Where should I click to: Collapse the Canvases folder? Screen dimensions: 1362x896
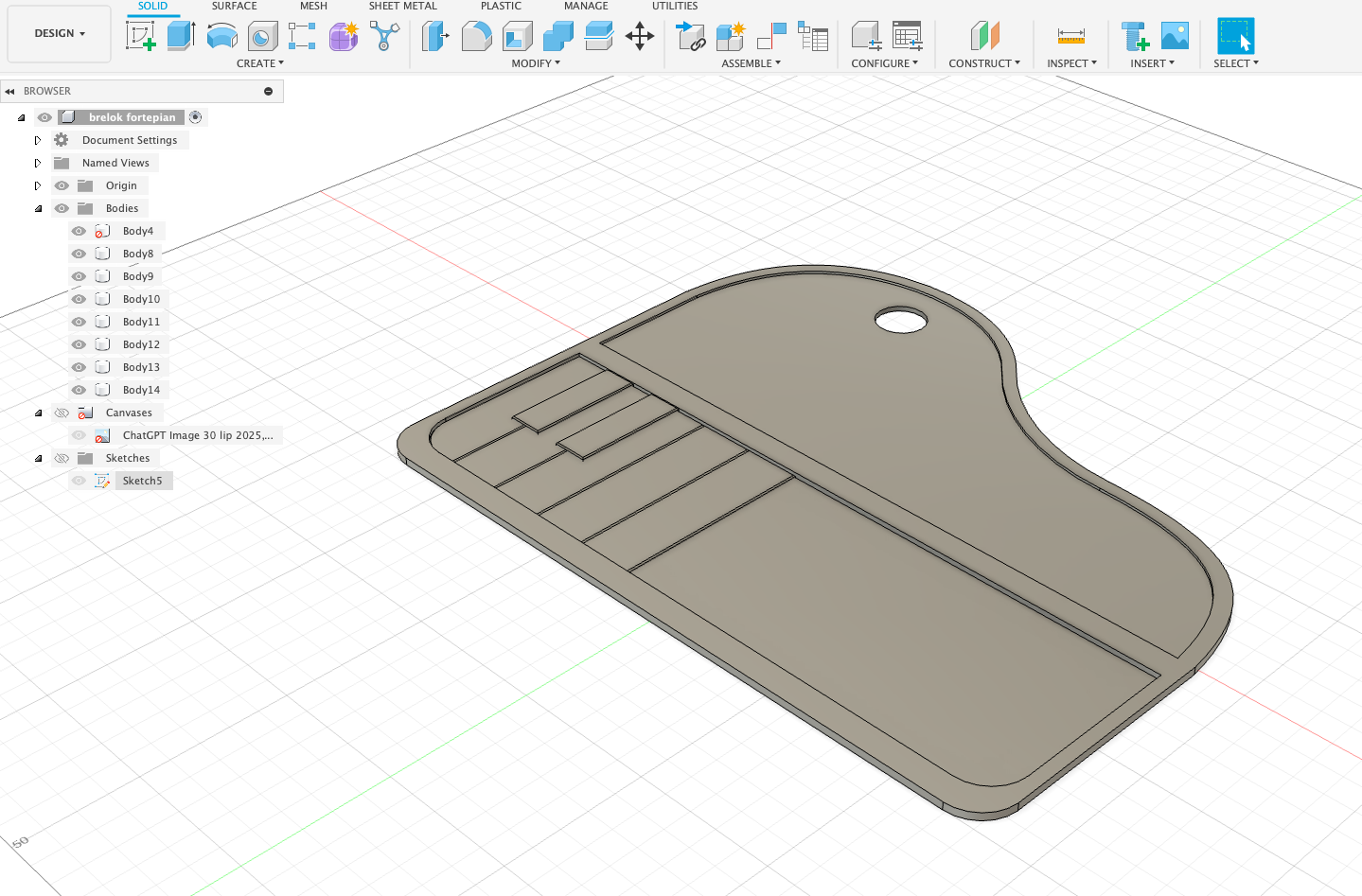pos(38,413)
